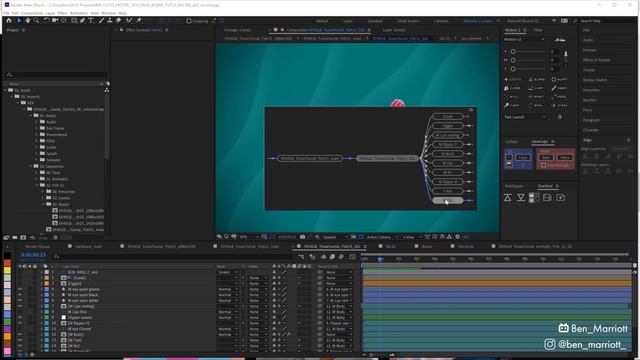Select the Pen tool
Viewport: 640px width, 360px height.
coord(82,20)
